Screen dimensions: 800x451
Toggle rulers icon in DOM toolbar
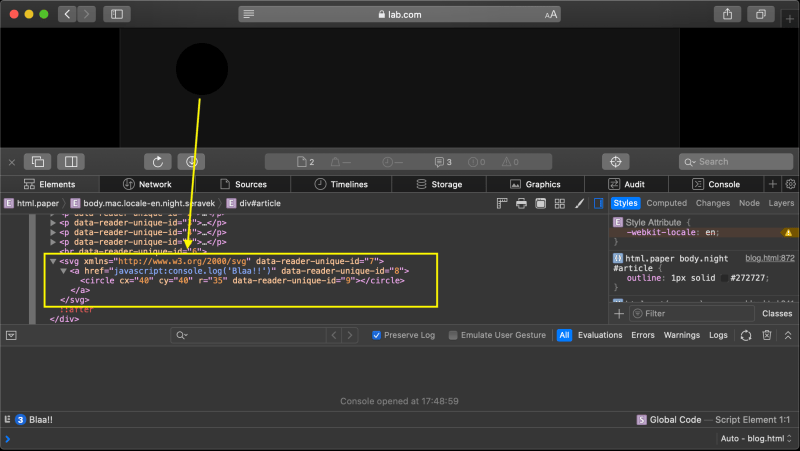(502, 204)
